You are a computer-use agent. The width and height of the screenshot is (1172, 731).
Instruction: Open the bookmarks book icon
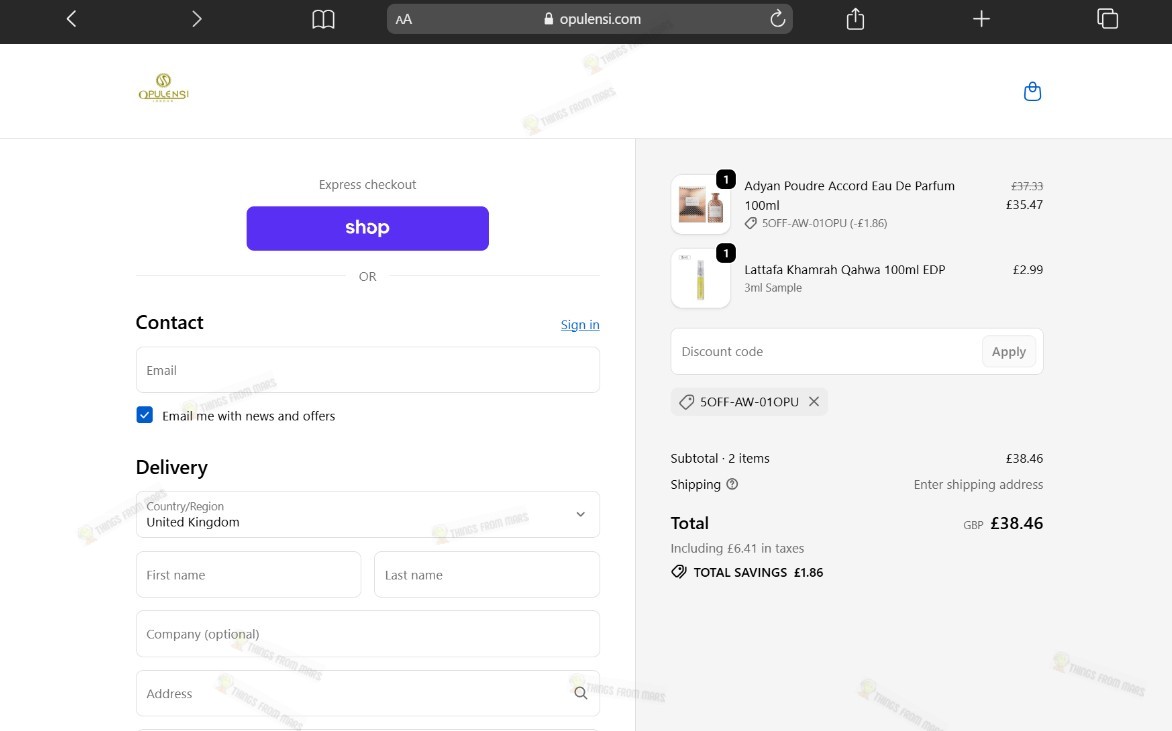click(x=323, y=19)
